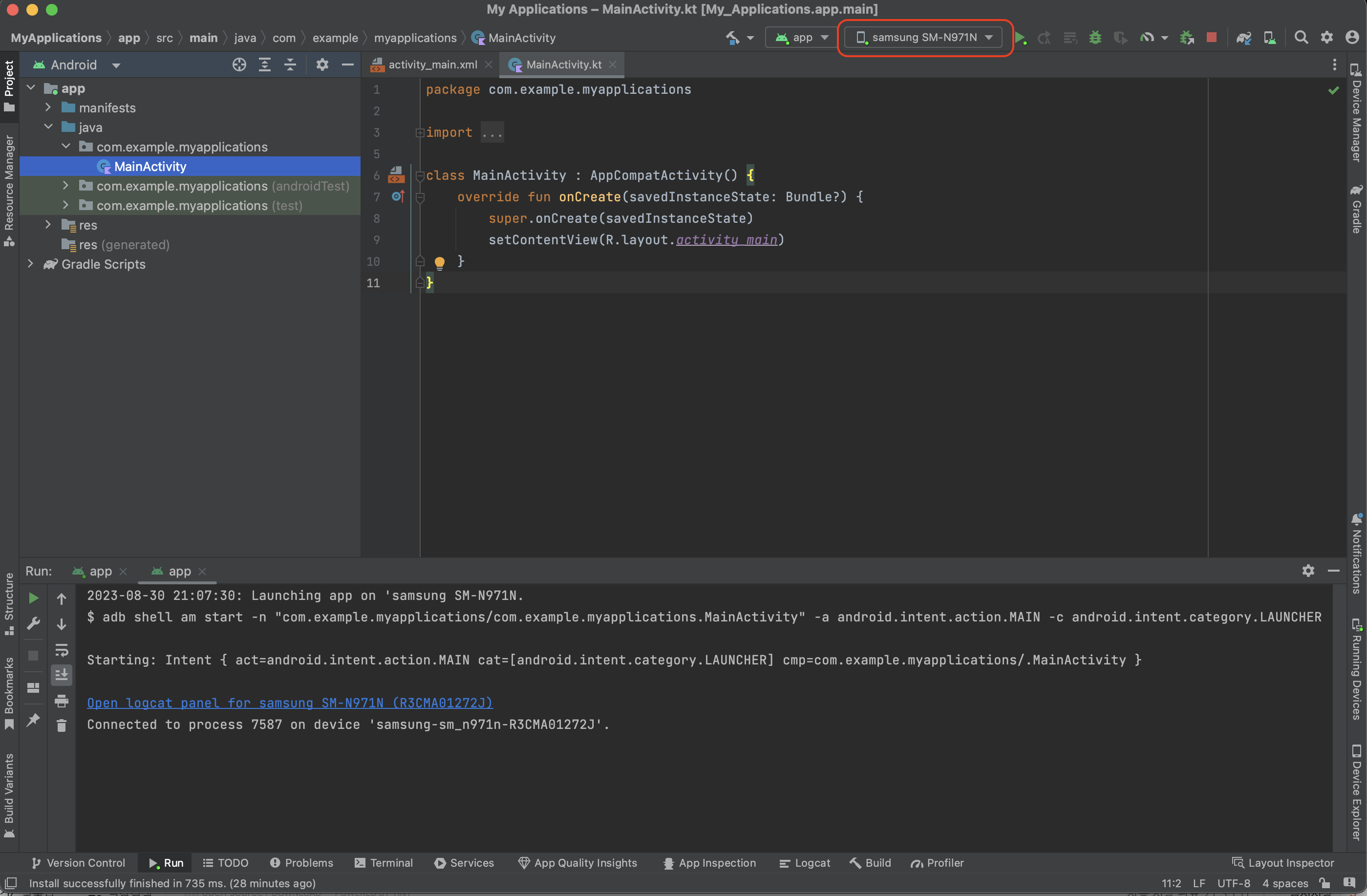Click the Make Project hammer icon

732,38
